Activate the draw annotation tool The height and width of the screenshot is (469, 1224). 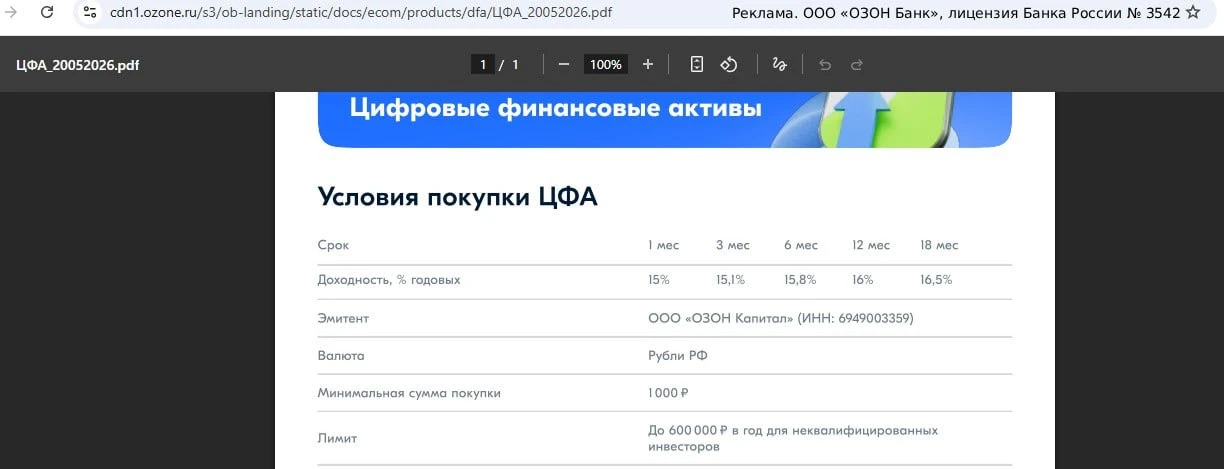point(780,64)
